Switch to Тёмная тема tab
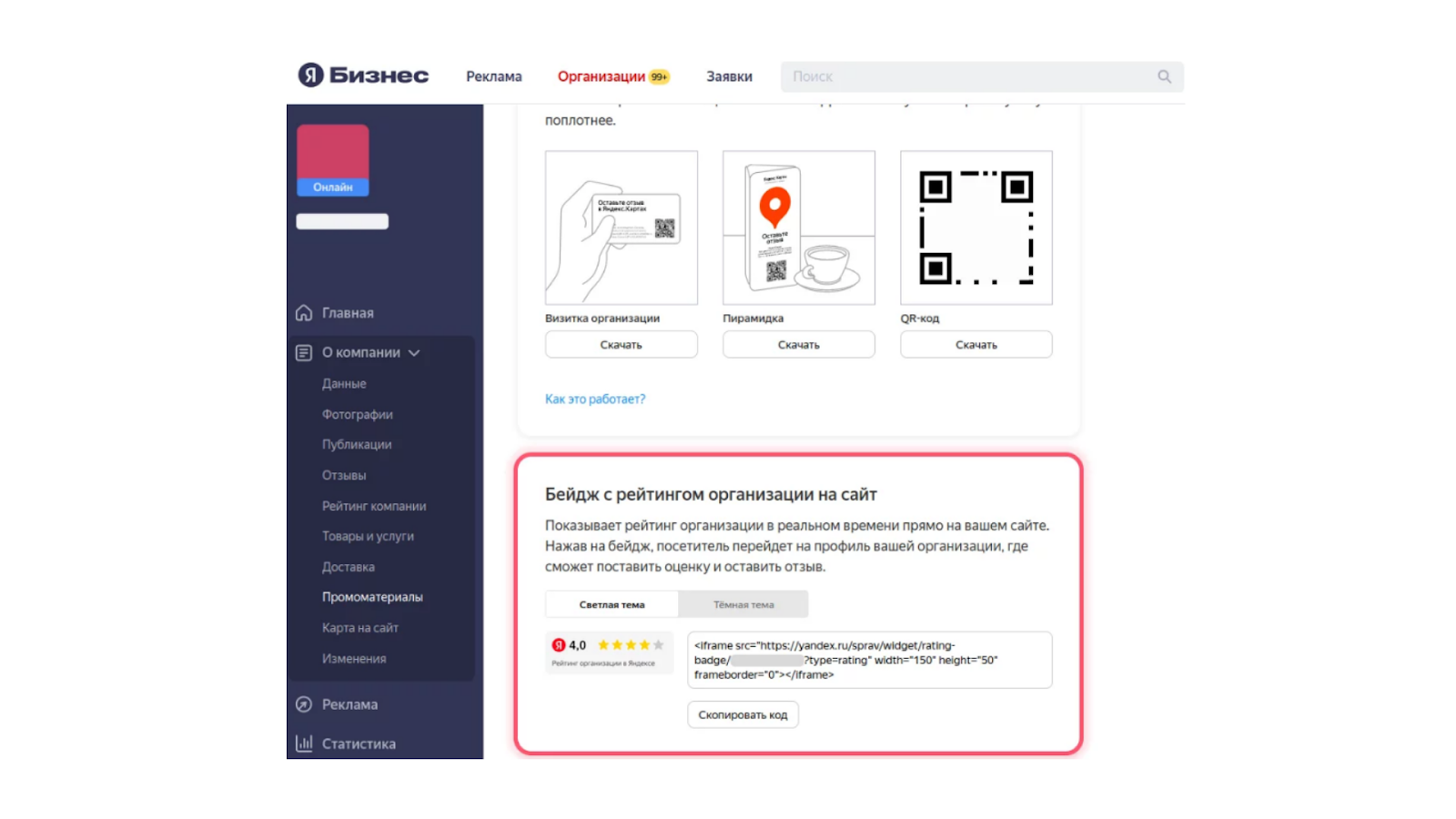1456x819 pixels. click(743, 604)
